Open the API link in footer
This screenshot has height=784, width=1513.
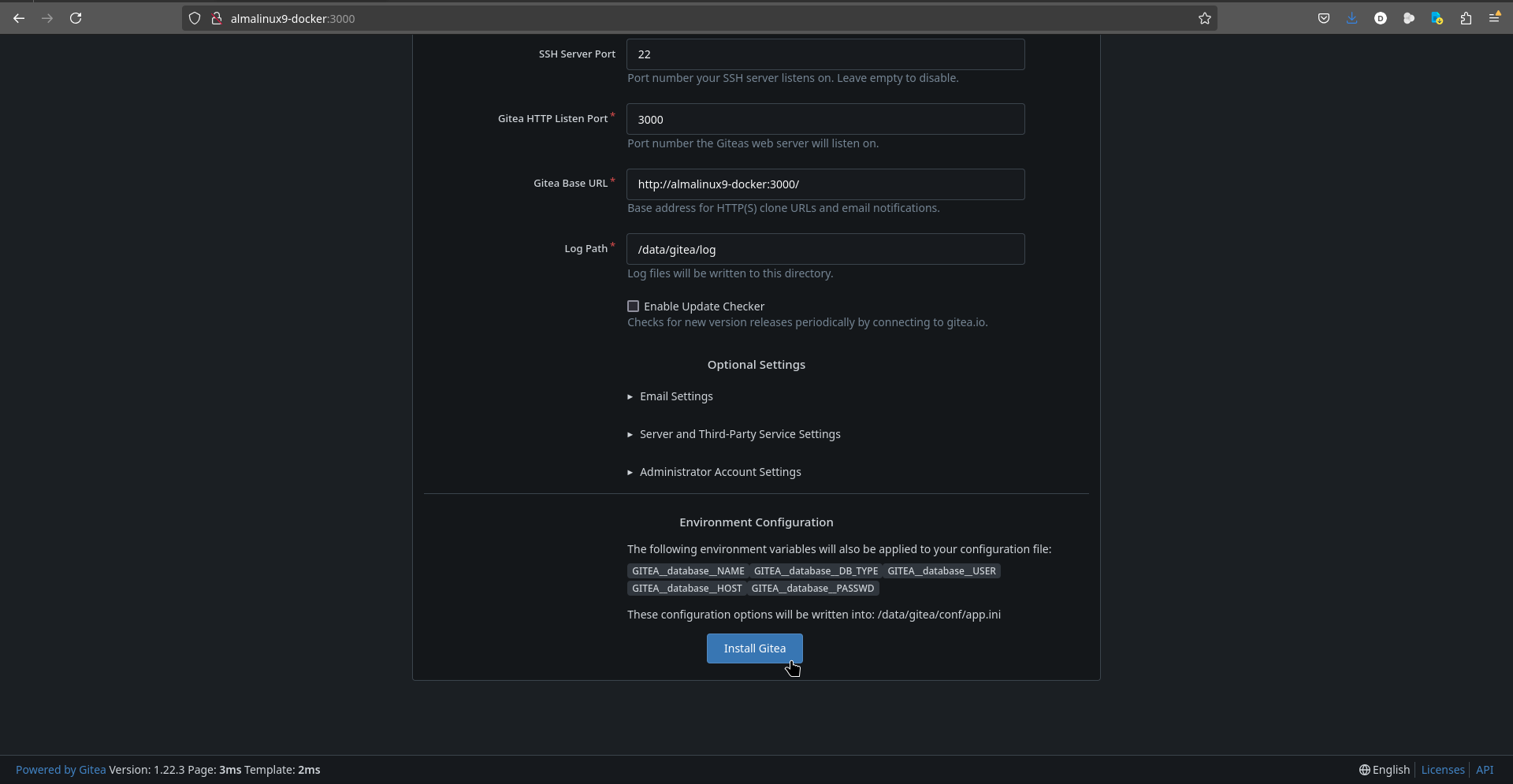click(x=1484, y=770)
